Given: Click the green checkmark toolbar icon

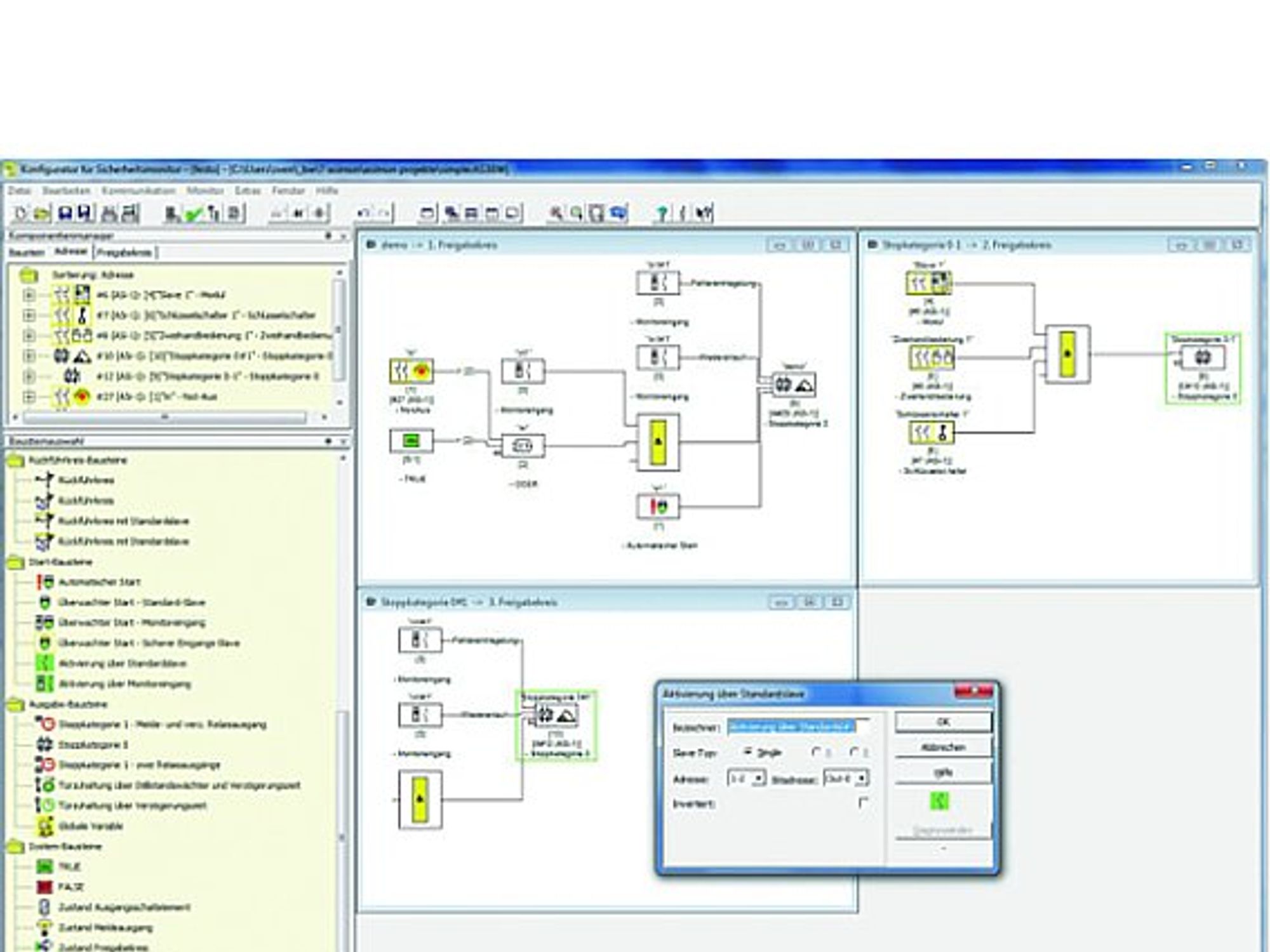Looking at the screenshot, I should [194, 213].
